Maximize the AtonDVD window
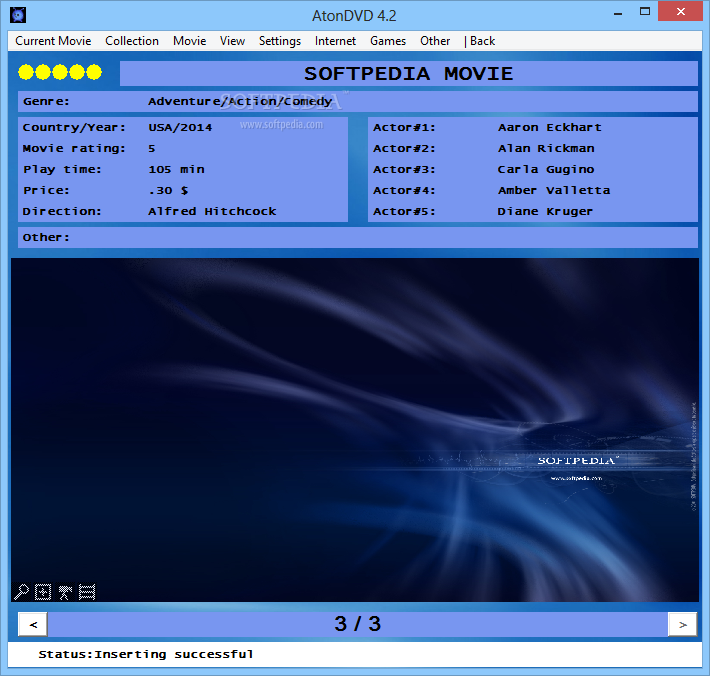 tap(645, 12)
